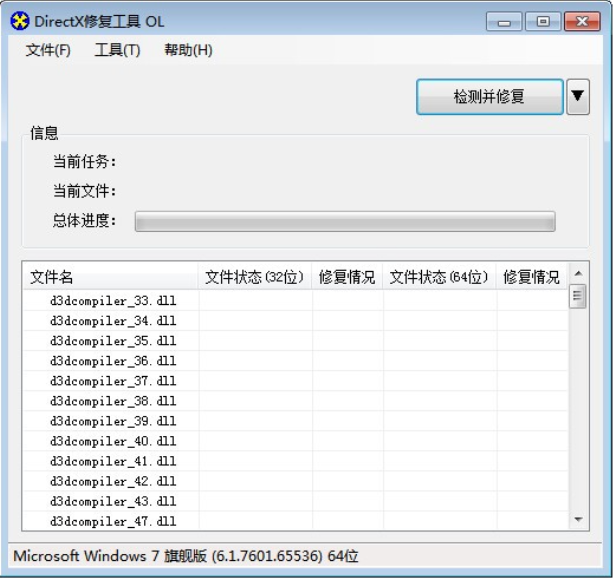Screen dimensions: 615x581
Task: Click the 总体进度 progress bar
Action: tap(345, 221)
